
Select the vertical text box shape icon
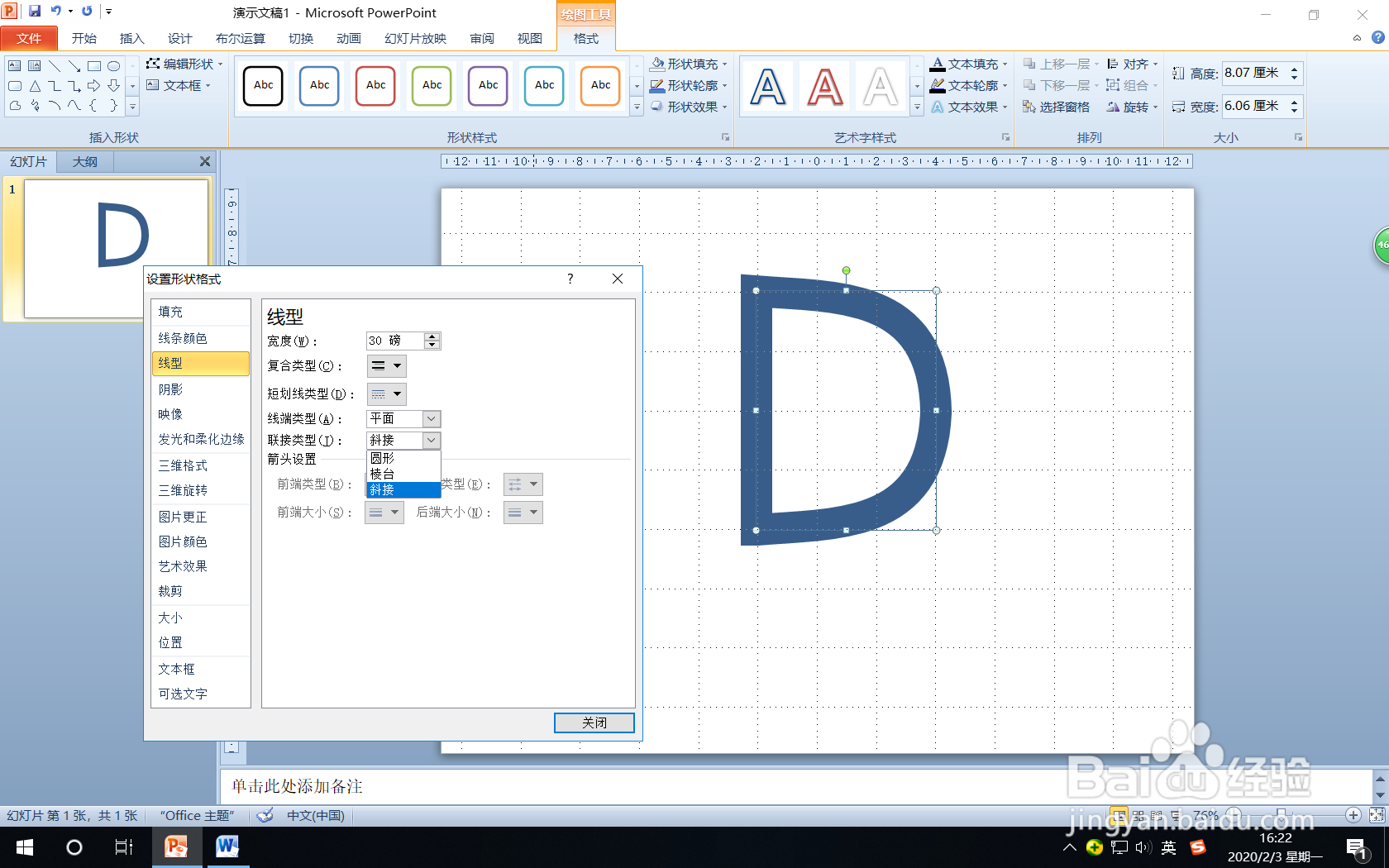coord(35,65)
